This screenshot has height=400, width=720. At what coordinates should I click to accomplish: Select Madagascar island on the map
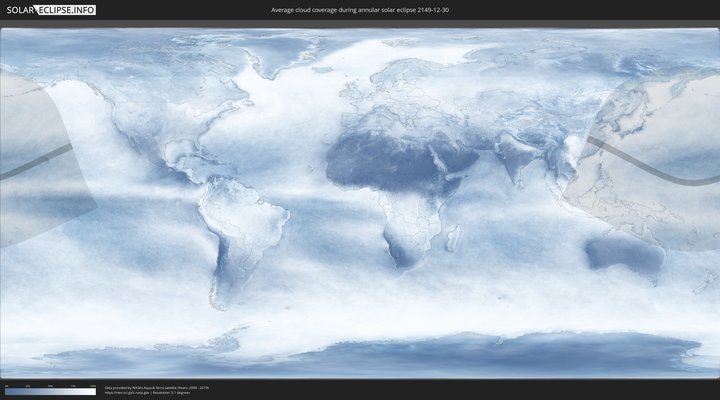click(x=453, y=238)
